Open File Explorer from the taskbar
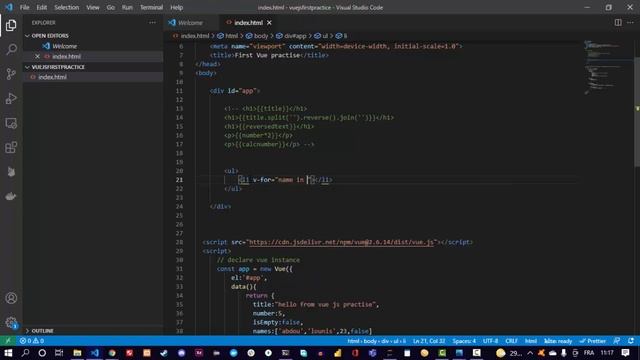 pyautogui.click(x=77, y=353)
